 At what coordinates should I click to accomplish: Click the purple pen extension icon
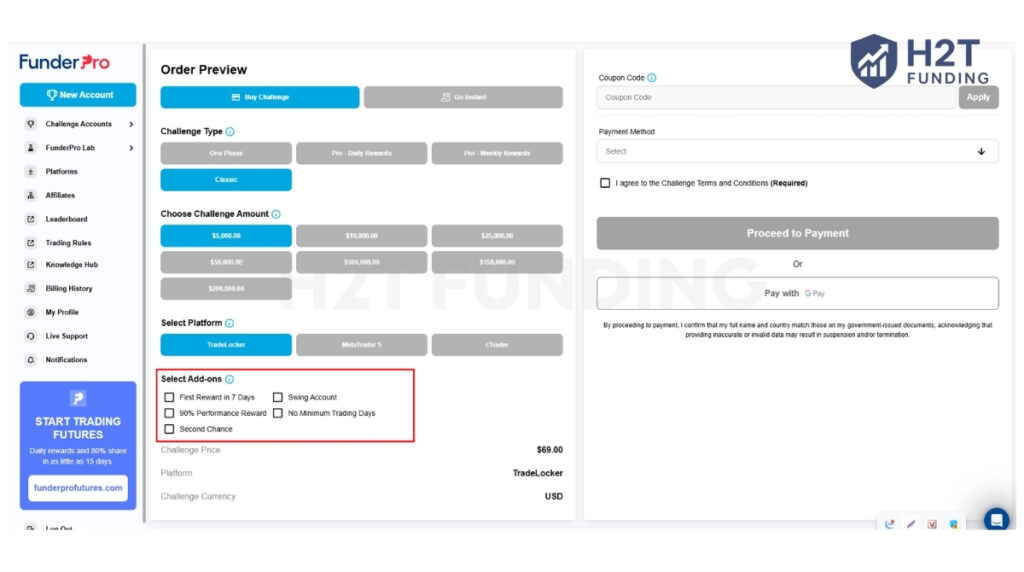[x=911, y=524]
